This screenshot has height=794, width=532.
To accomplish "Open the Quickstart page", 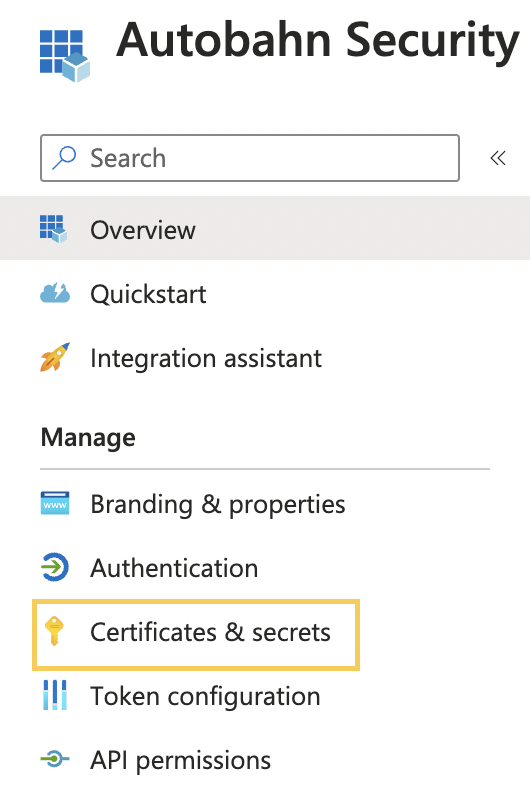I will (265, 293).
